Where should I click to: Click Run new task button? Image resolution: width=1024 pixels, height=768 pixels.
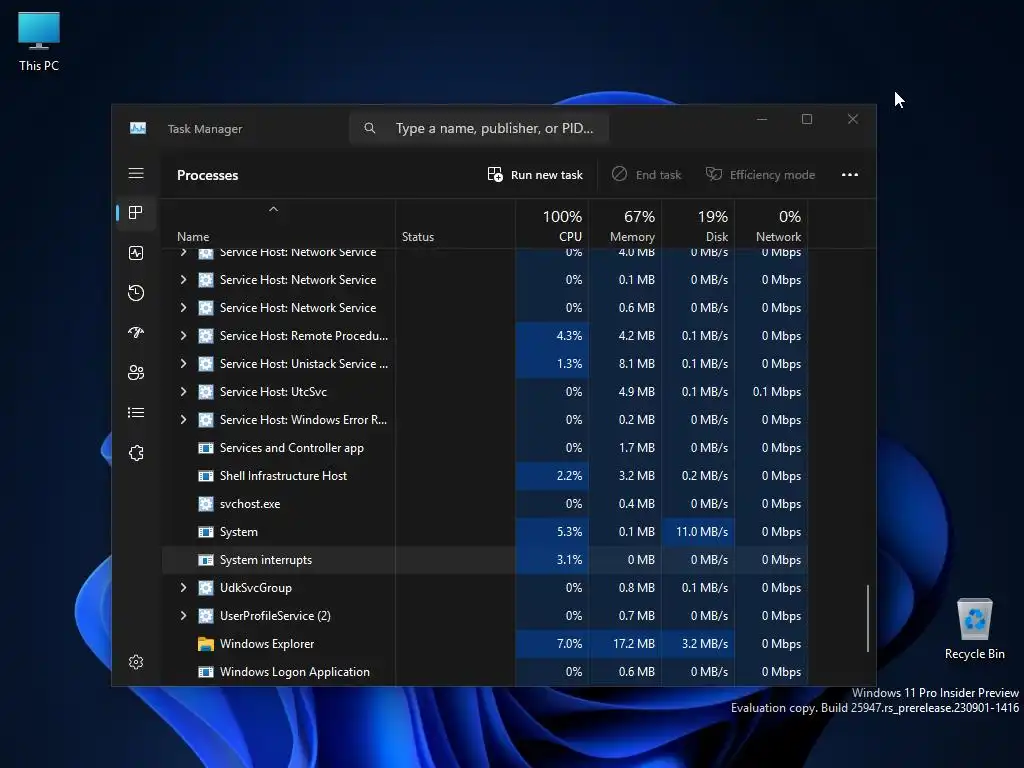coord(535,175)
